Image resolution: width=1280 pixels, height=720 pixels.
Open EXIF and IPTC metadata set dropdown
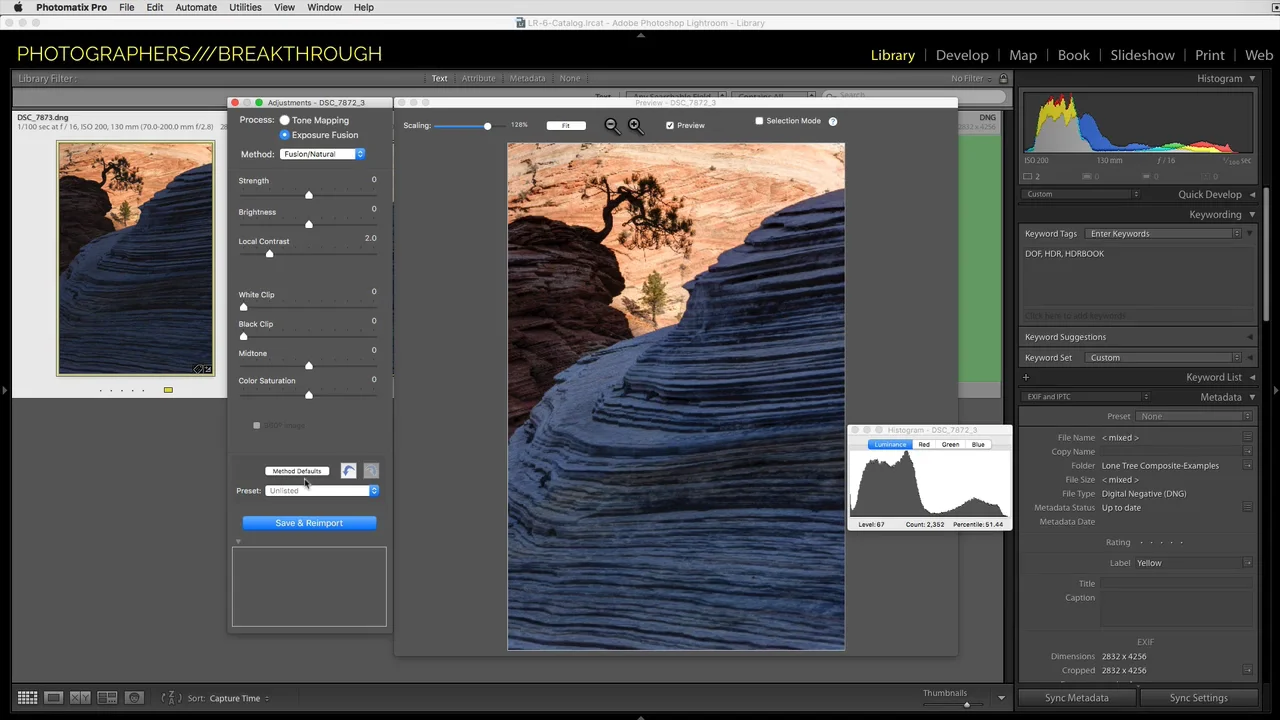1087,397
